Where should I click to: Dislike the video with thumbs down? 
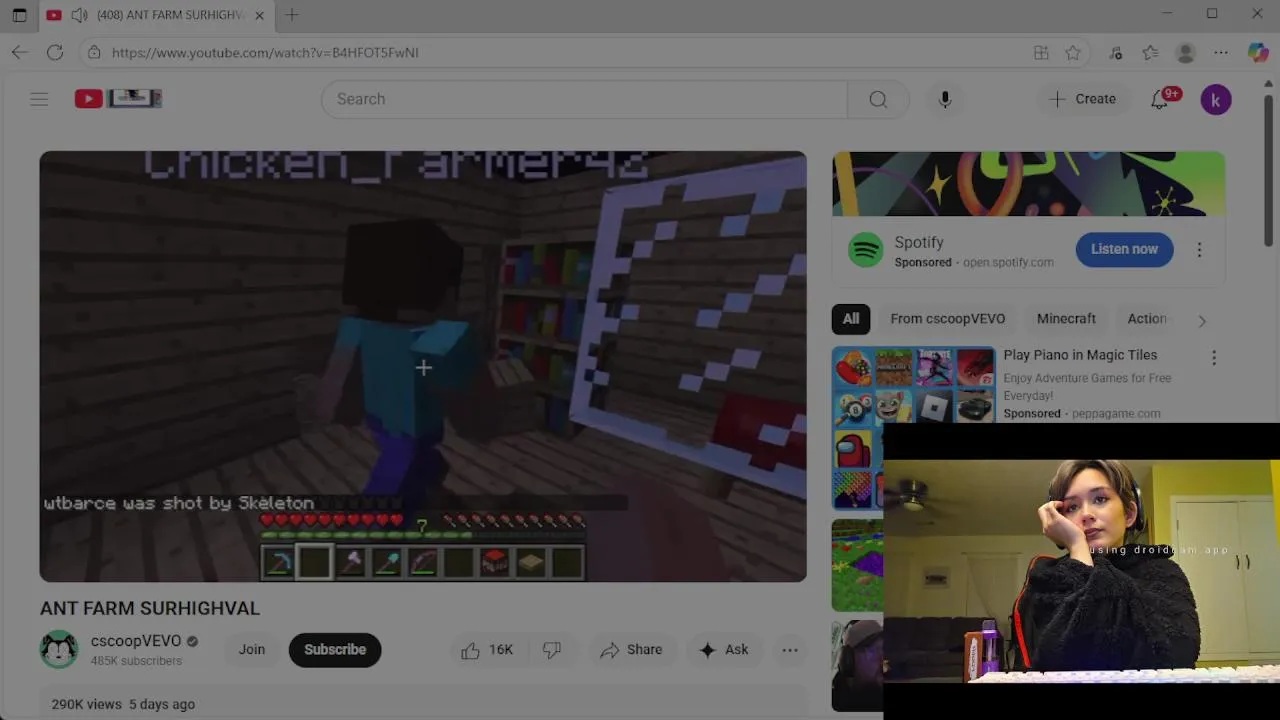tap(552, 650)
